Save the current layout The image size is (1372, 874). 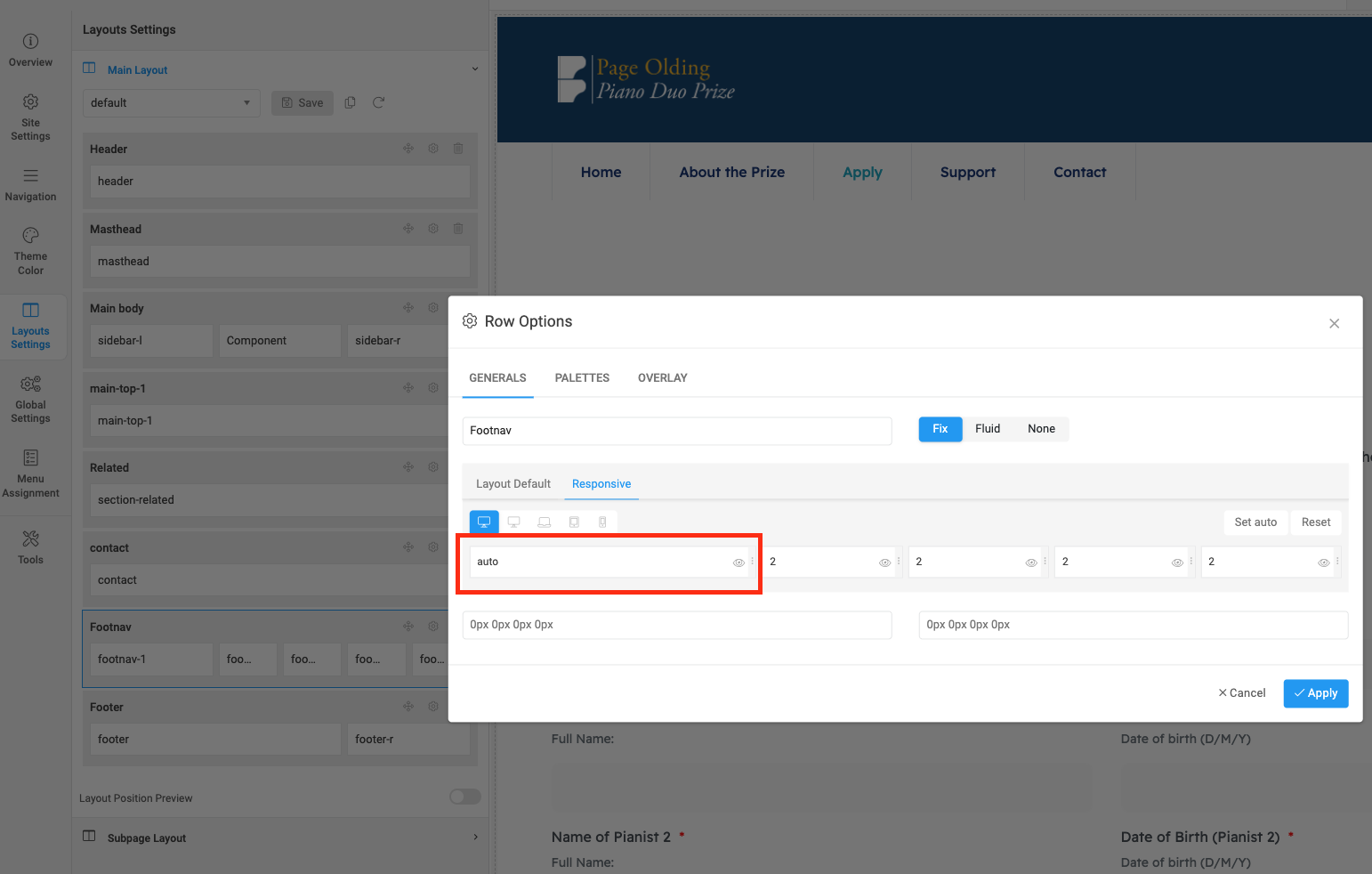click(303, 102)
